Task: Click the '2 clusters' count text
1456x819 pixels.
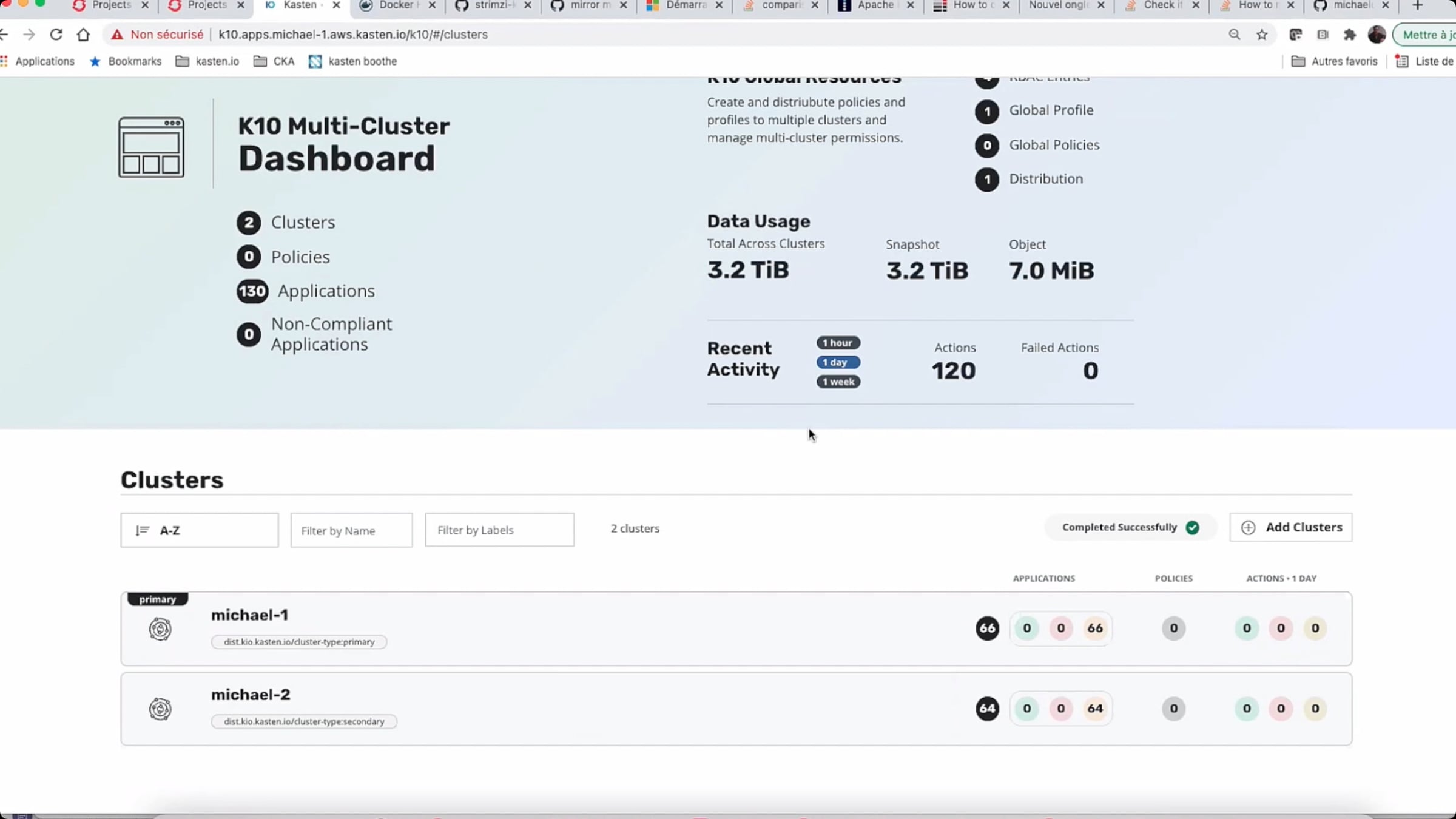Action: coord(635,528)
